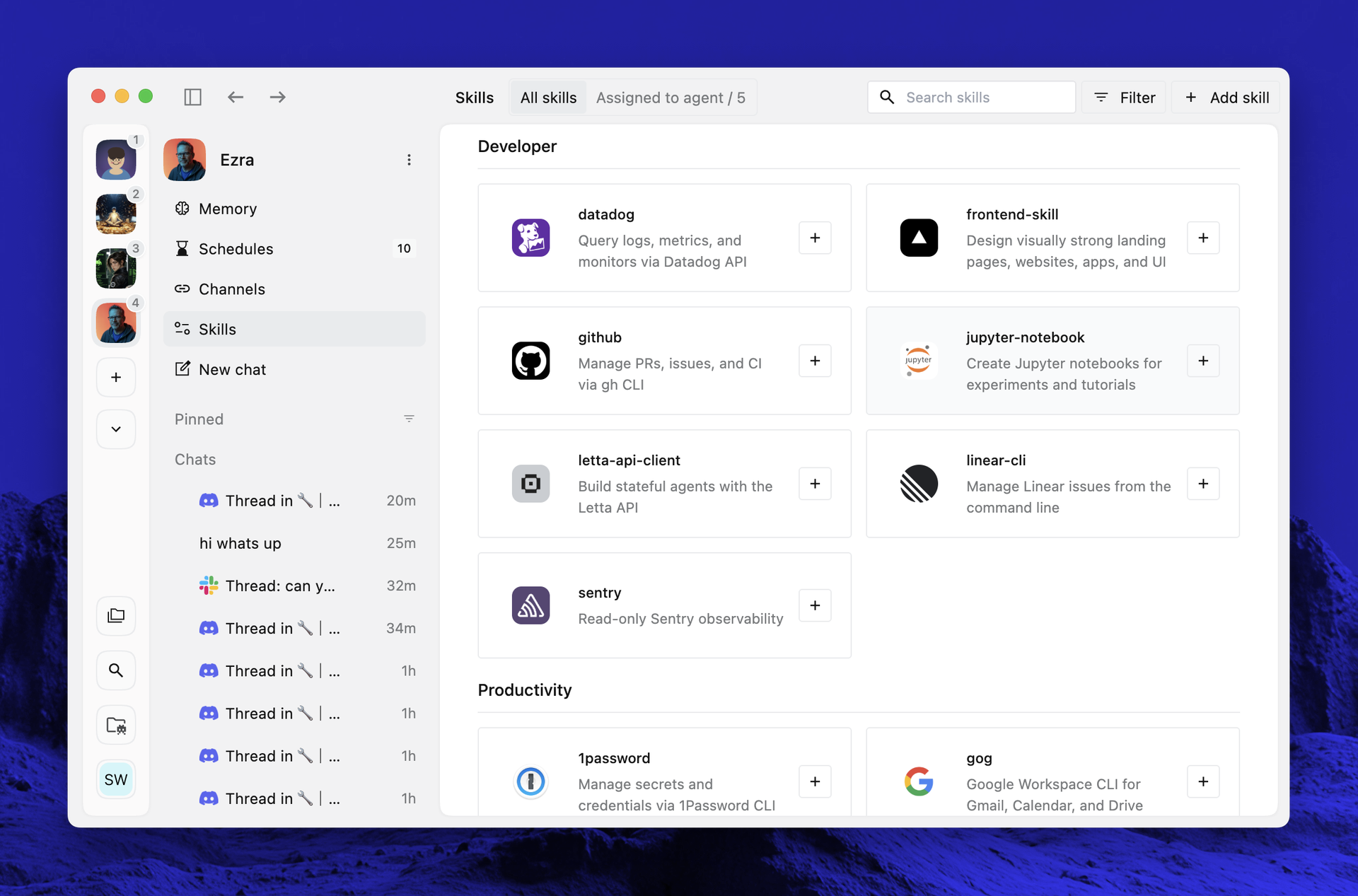Click the Chats section heading
The width and height of the screenshot is (1358, 896).
pyautogui.click(x=195, y=460)
